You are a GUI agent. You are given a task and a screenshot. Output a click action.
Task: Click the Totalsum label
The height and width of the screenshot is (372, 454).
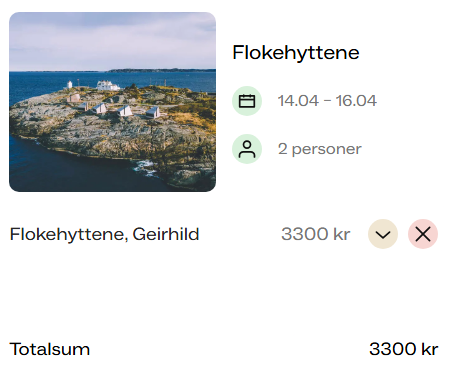click(50, 349)
